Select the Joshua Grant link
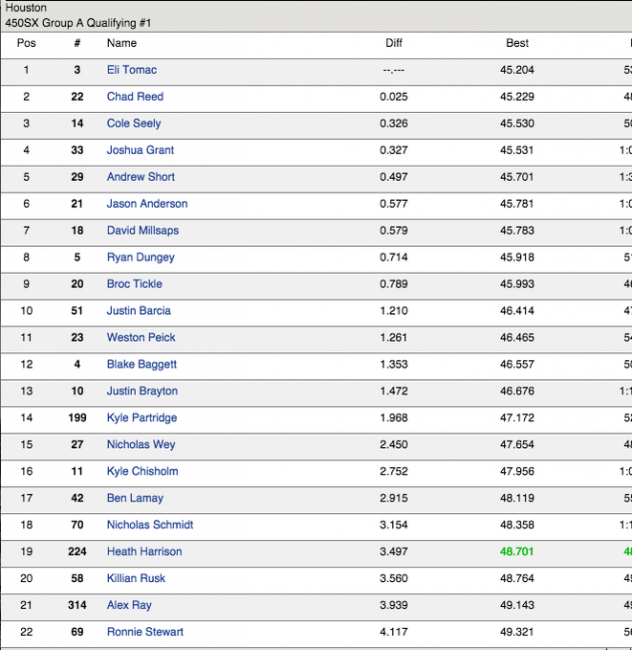The height and width of the screenshot is (650, 632). point(140,150)
